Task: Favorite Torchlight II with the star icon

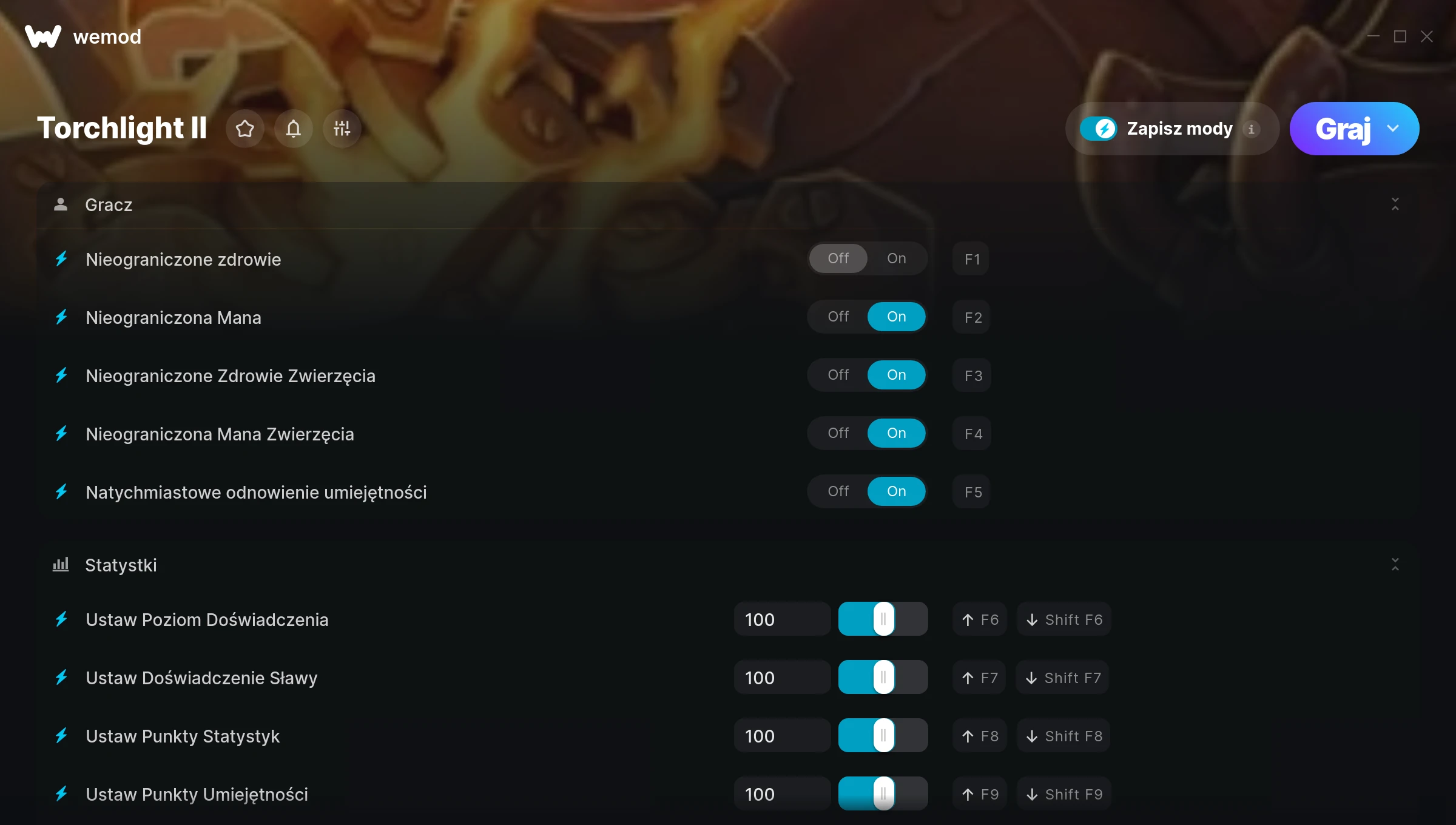Action: click(245, 129)
